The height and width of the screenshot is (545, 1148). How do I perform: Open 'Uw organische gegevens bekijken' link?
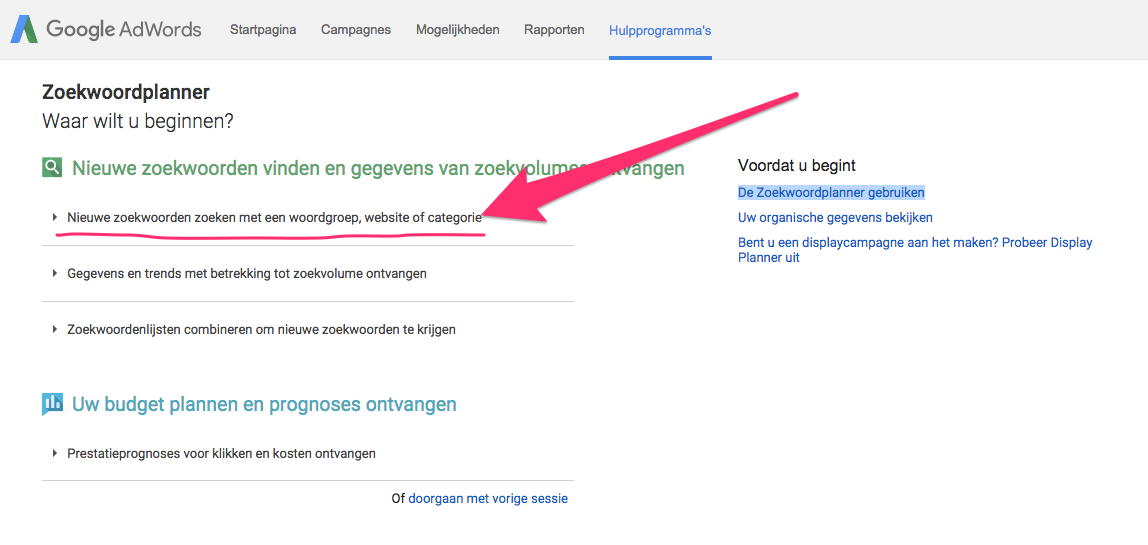click(835, 218)
